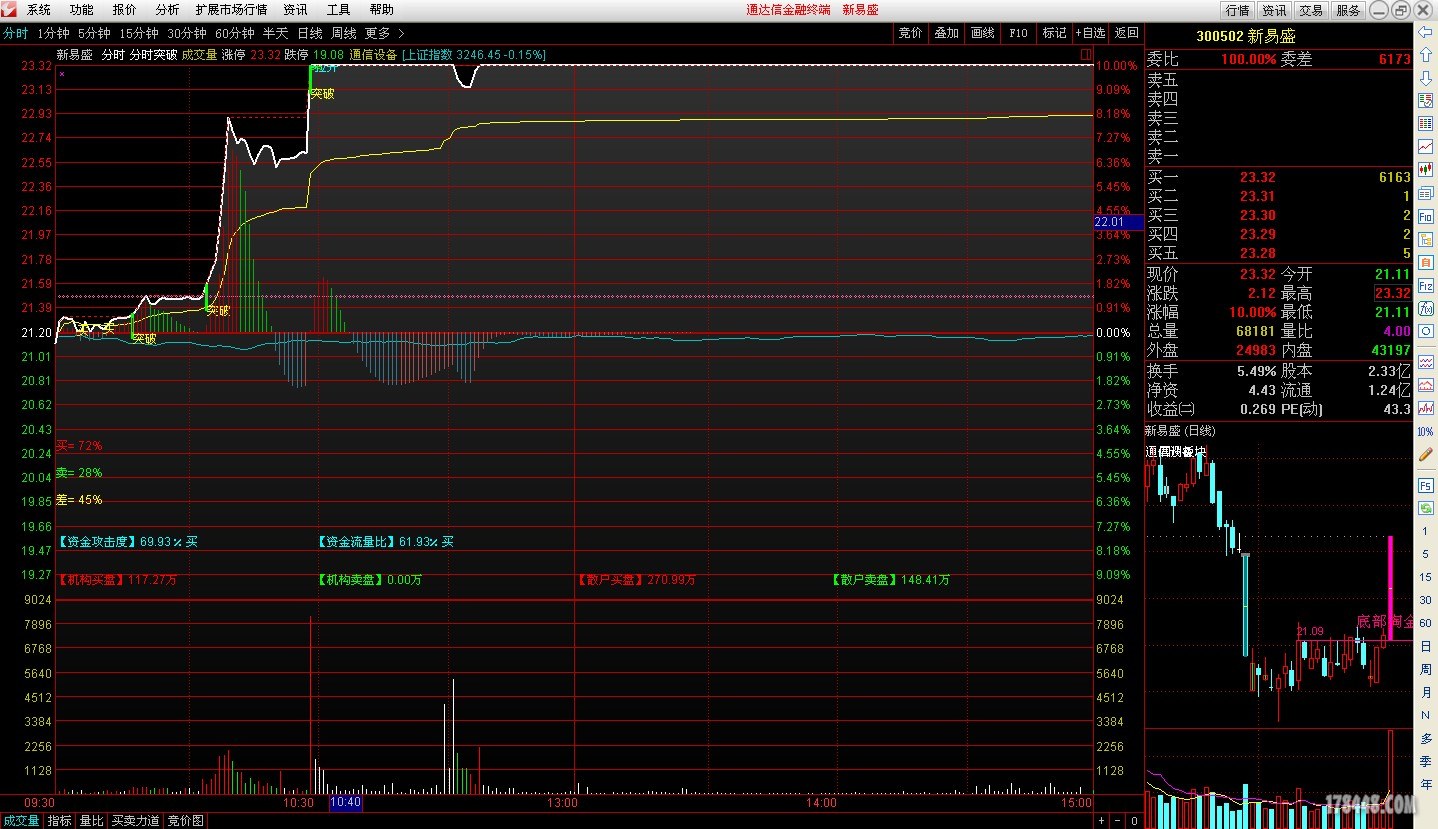Click the 画线 draw line button
This screenshot has height=829, width=1438.
click(x=982, y=33)
